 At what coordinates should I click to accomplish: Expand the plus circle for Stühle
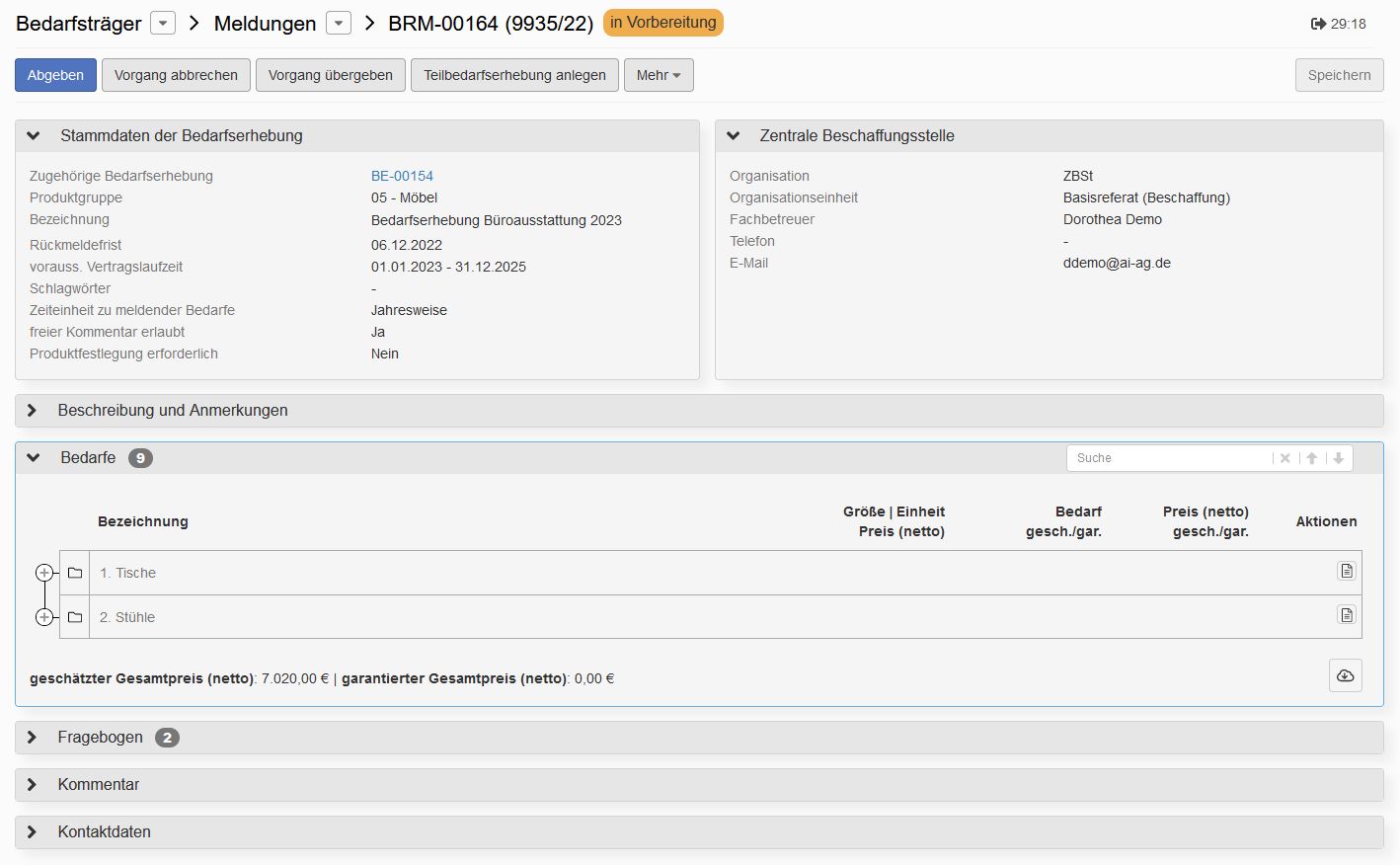click(44, 616)
